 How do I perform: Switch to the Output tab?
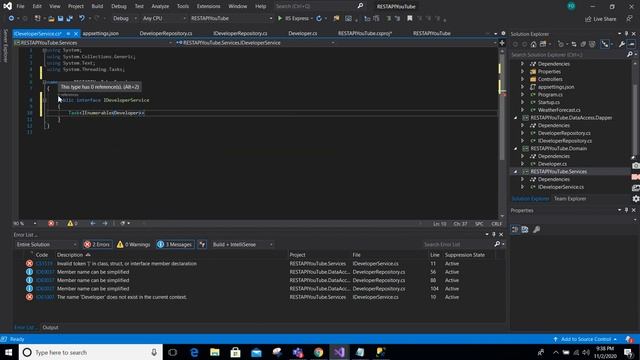tap(50, 327)
